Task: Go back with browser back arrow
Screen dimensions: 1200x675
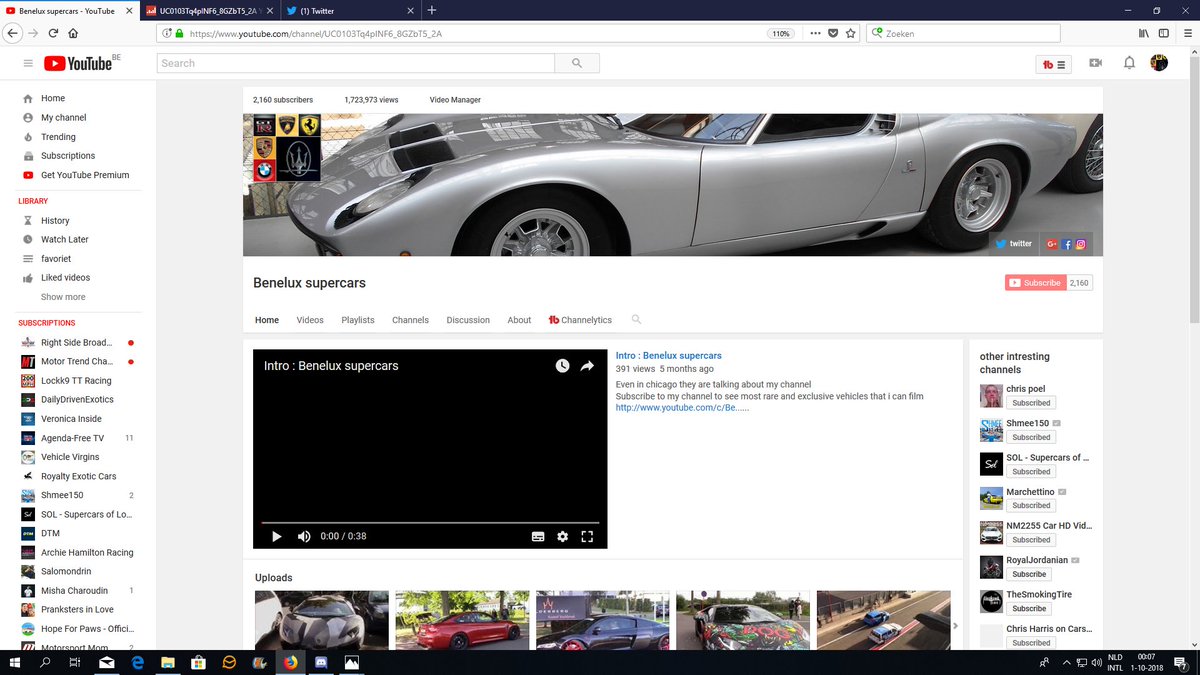Action: [13, 33]
